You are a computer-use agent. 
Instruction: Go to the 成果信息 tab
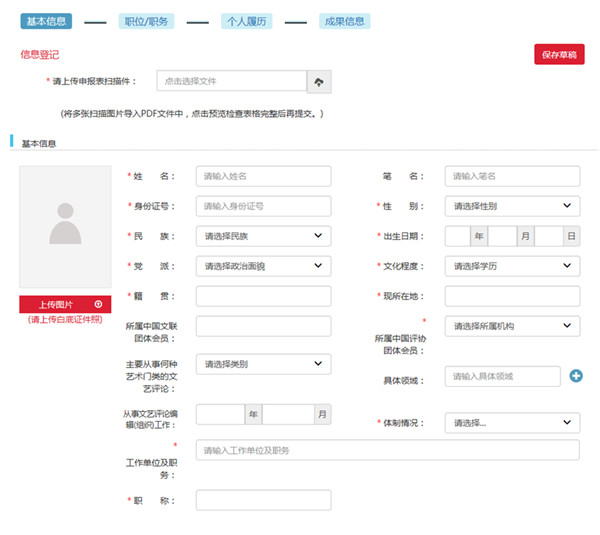point(344,20)
